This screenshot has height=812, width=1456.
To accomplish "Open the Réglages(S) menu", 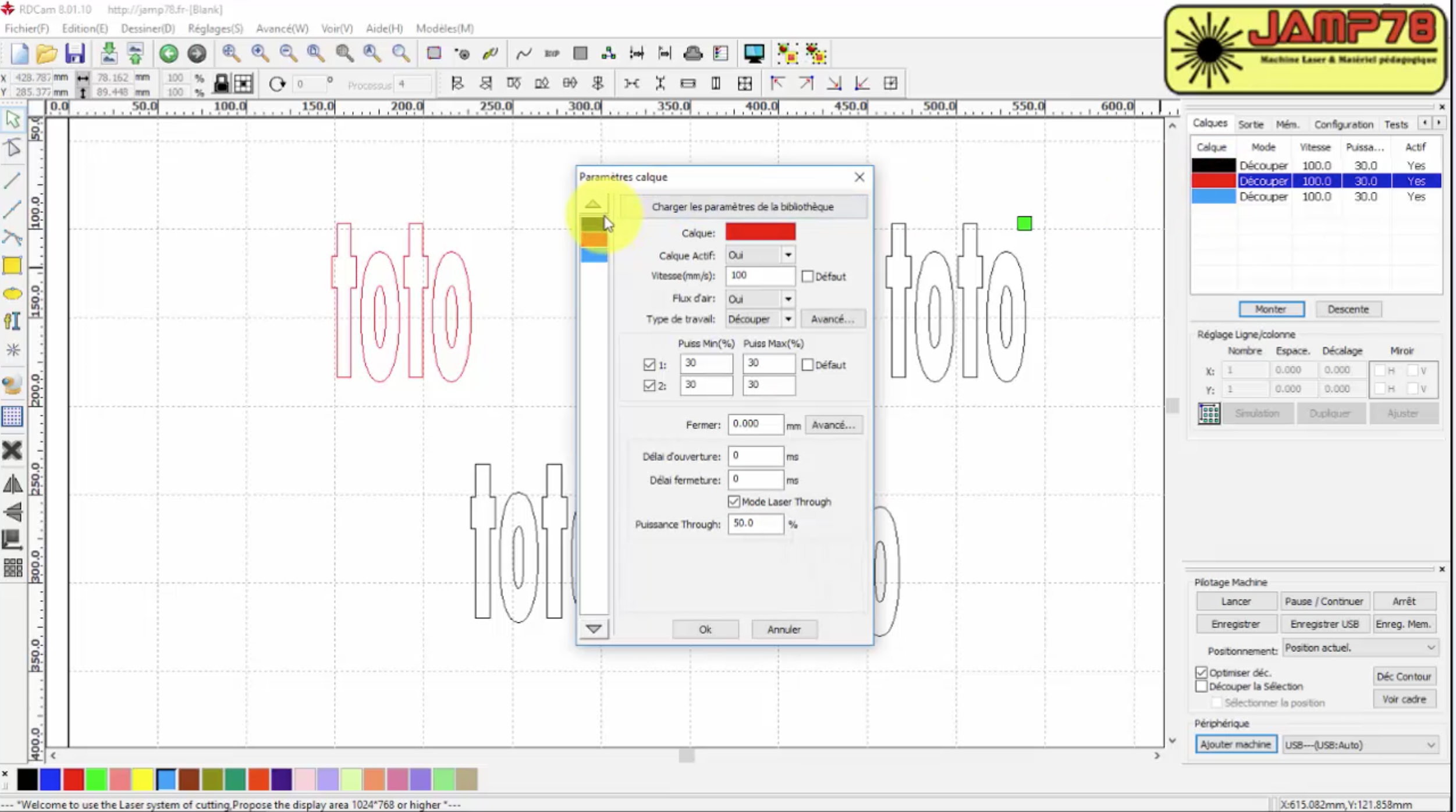I will [x=215, y=28].
